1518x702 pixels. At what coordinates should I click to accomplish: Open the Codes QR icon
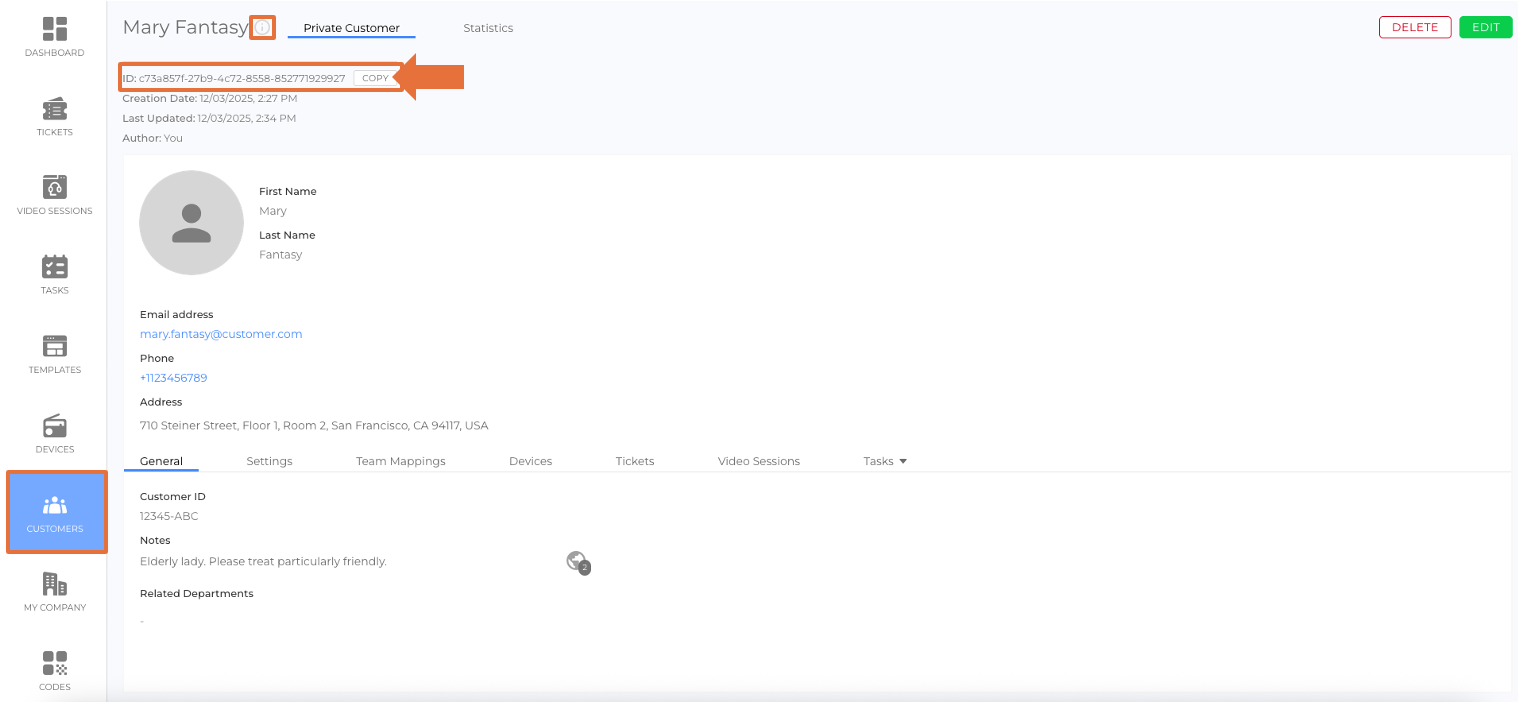pyautogui.click(x=55, y=664)
